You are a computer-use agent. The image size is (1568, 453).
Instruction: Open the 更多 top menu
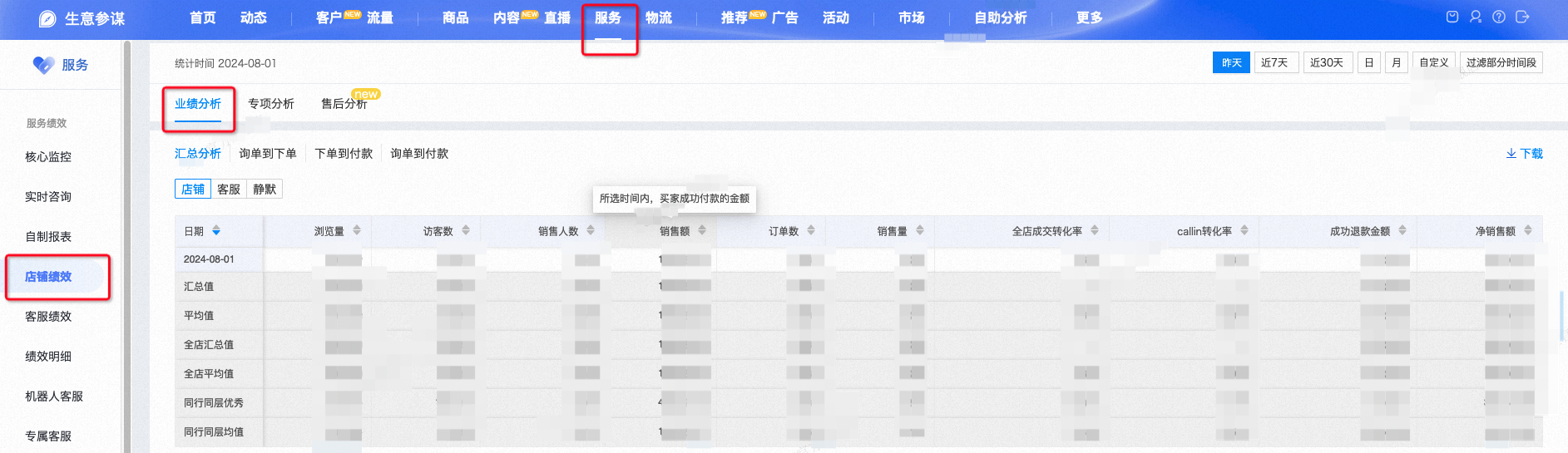coord(1089,17)
